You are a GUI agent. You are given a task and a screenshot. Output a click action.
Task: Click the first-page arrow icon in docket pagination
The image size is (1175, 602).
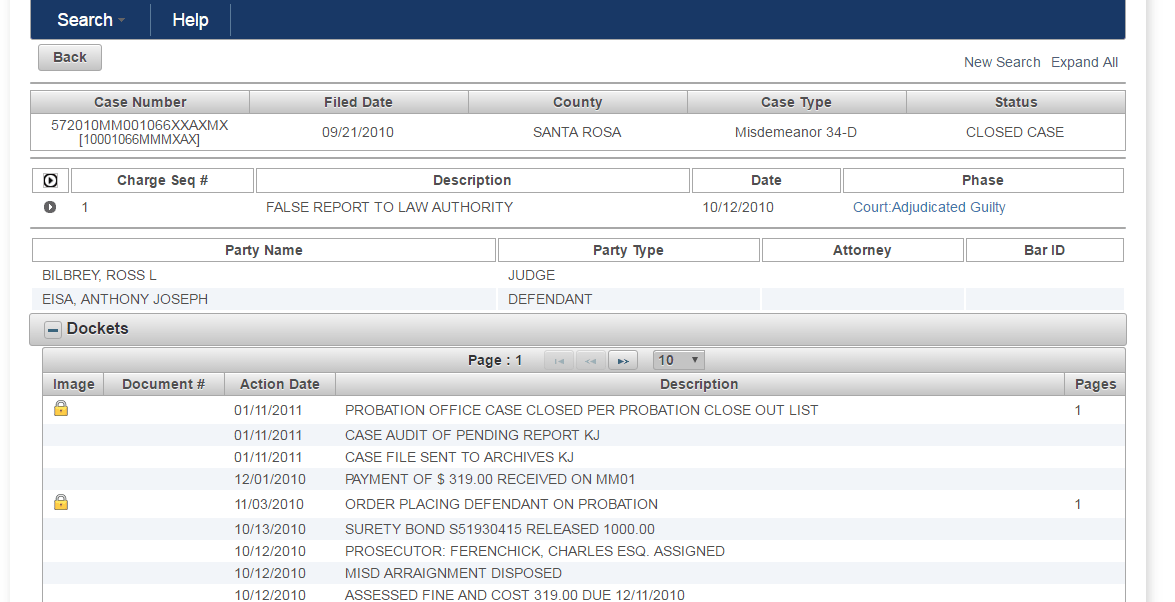click(559, 360)
